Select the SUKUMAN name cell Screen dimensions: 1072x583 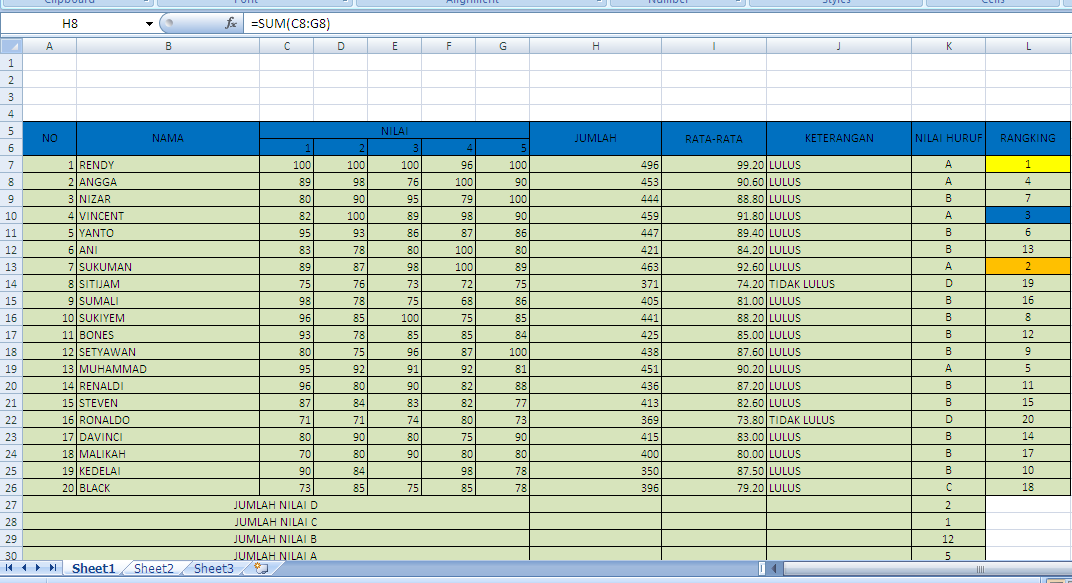pyautogui.click(x=168, y=267)
